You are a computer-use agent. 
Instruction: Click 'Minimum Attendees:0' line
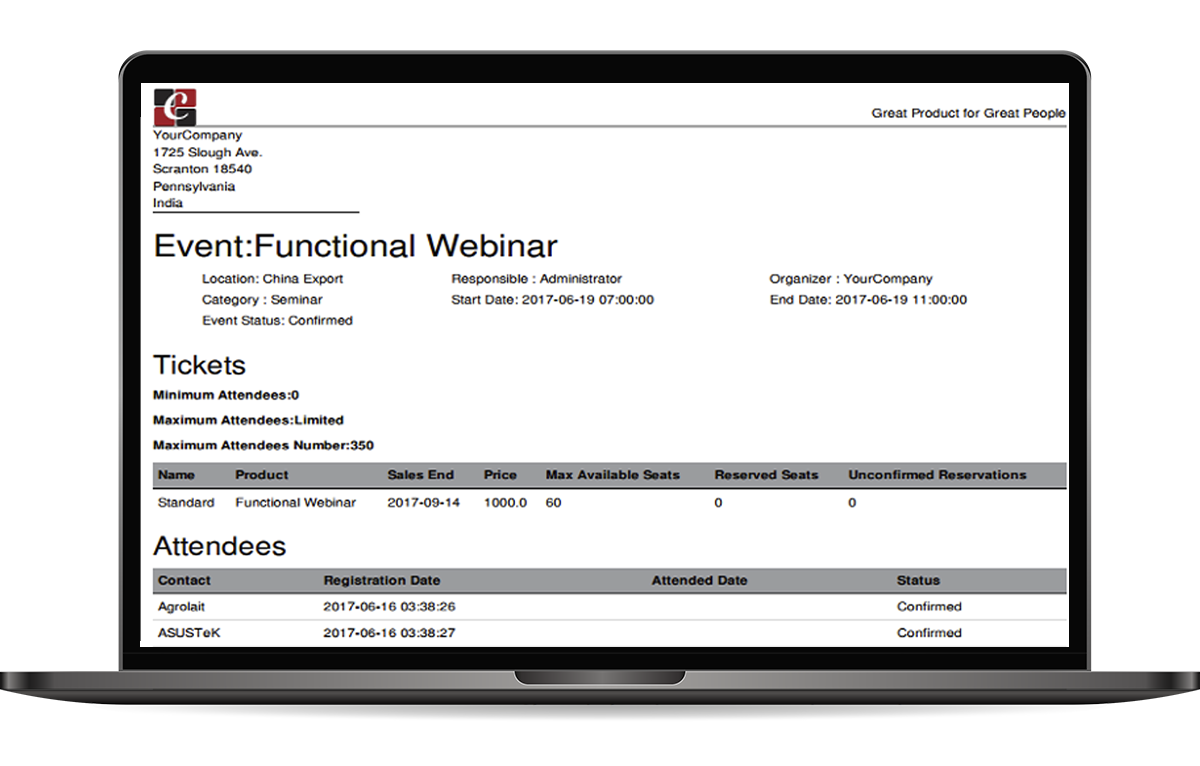226,395
